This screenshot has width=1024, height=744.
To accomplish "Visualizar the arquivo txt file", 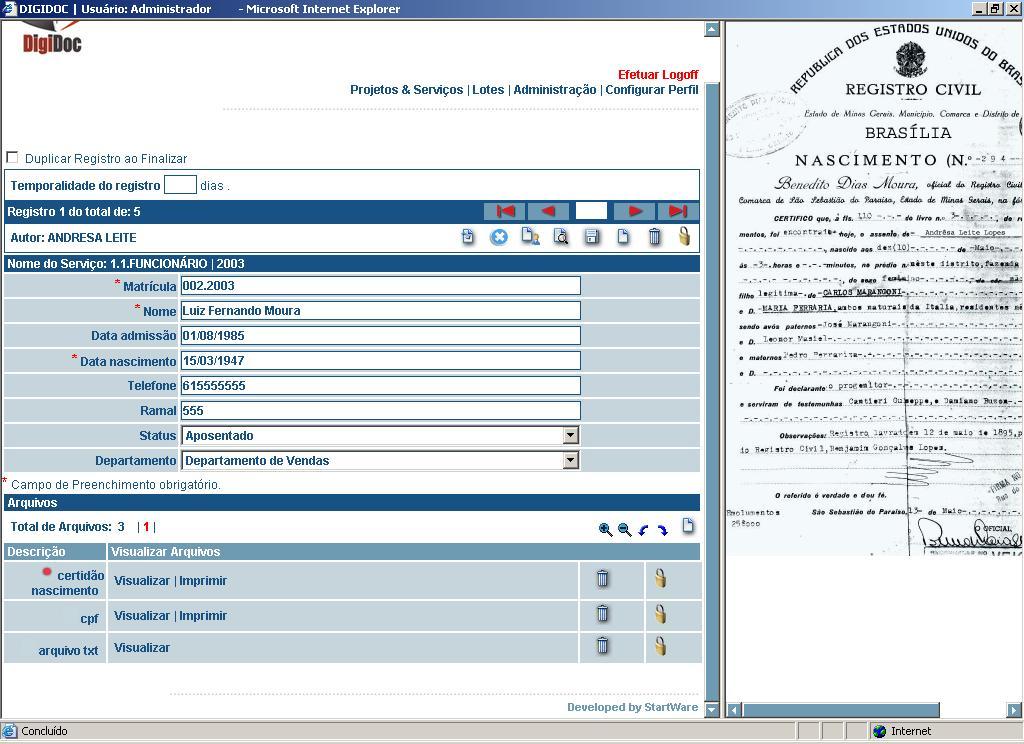I will tap(142, 647).
